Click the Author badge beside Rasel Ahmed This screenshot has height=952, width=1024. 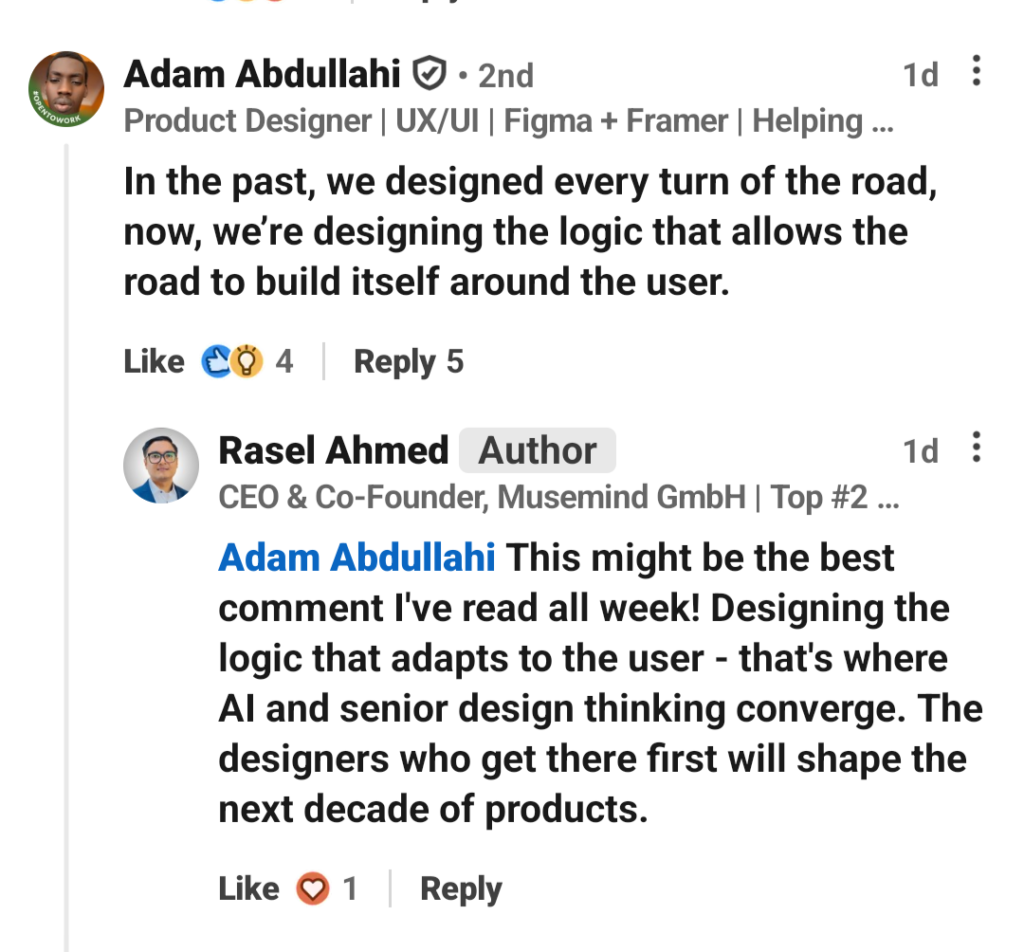tap(538, 450)
